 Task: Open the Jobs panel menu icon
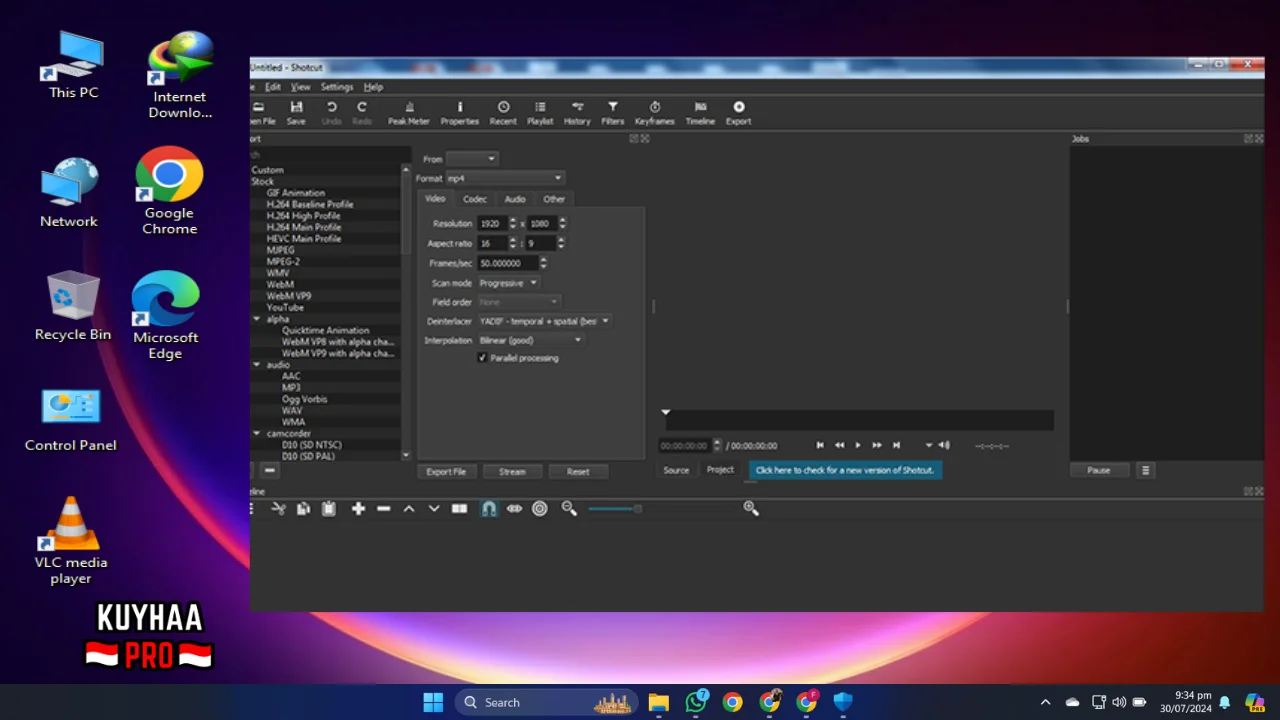[1146, 470]
